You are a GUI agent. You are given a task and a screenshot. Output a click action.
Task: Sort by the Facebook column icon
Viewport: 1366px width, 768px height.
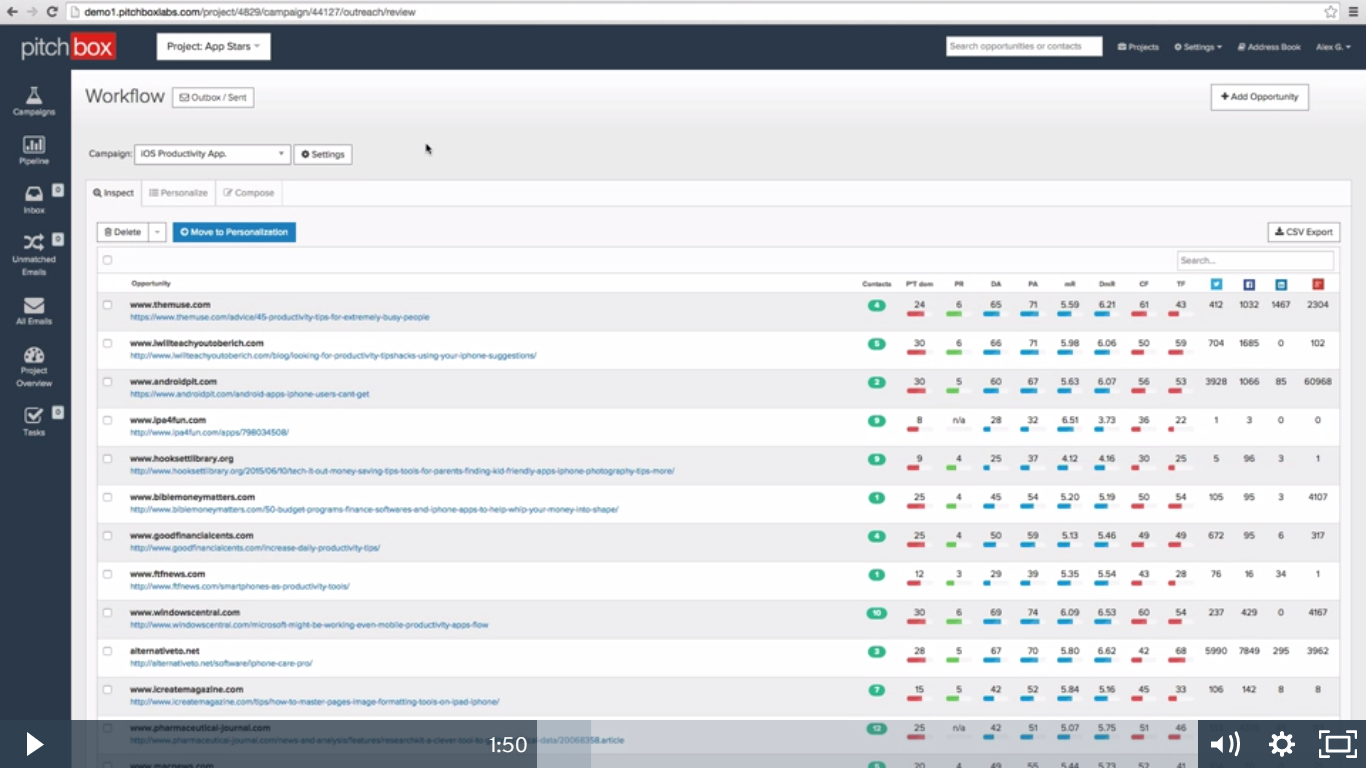pos(1249,285)
